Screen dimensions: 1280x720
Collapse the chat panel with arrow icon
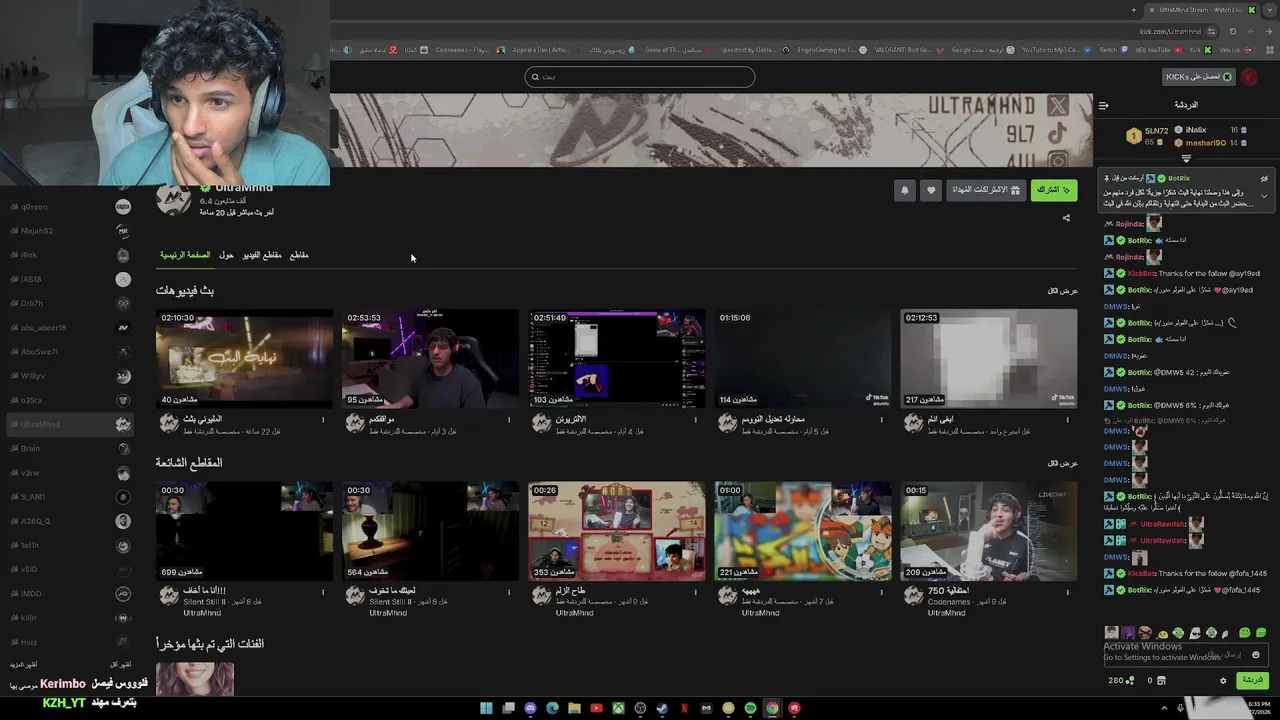[x=1103, y=105]
